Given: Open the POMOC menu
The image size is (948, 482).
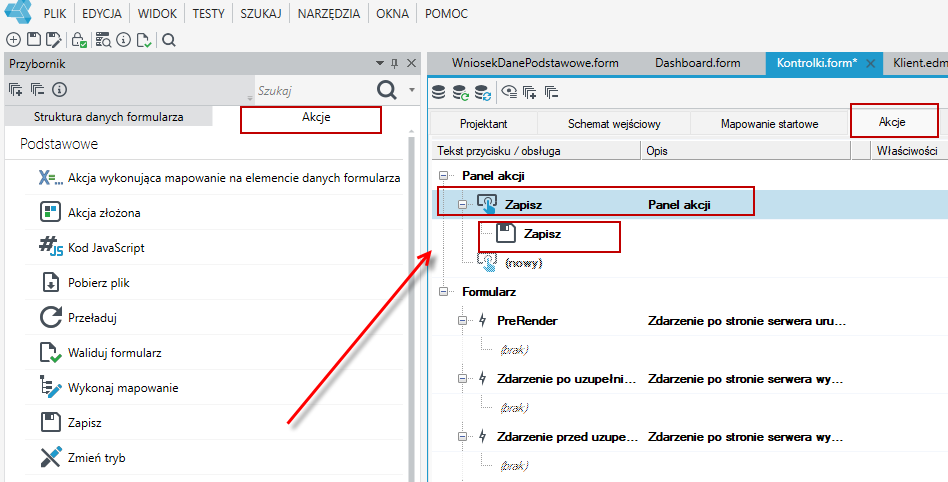Looking at the screenshot, I should 446,13.
